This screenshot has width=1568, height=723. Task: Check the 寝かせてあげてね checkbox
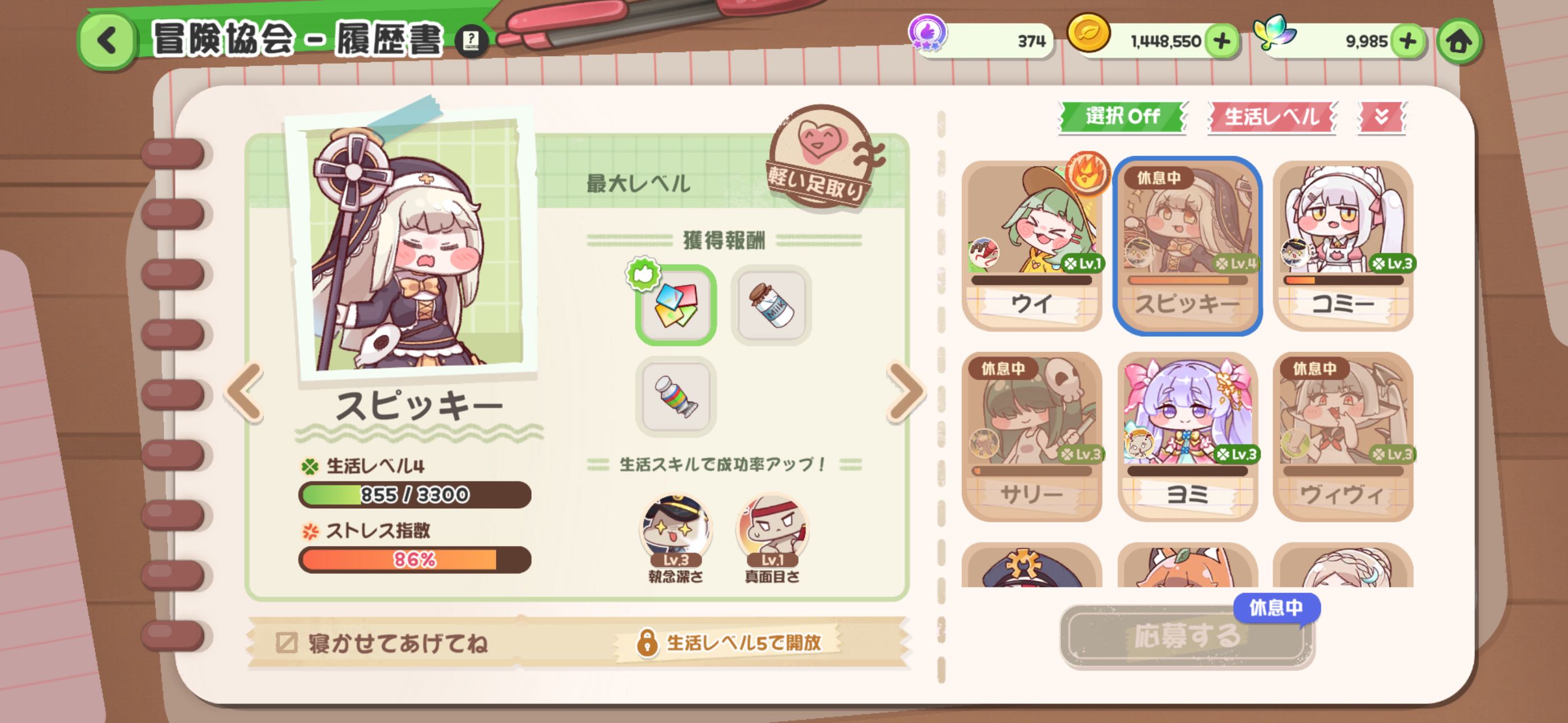pos(286,643)
